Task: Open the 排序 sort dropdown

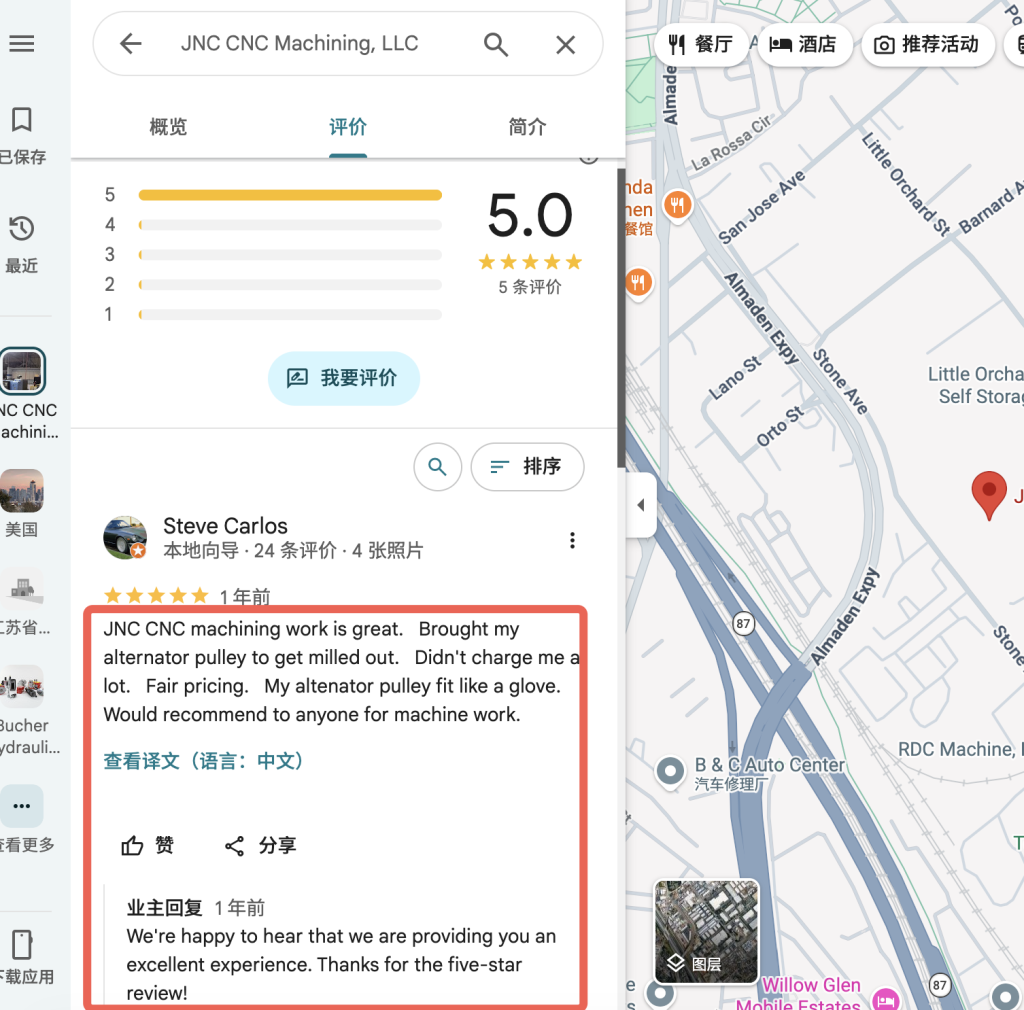Action: click(528, 467)
